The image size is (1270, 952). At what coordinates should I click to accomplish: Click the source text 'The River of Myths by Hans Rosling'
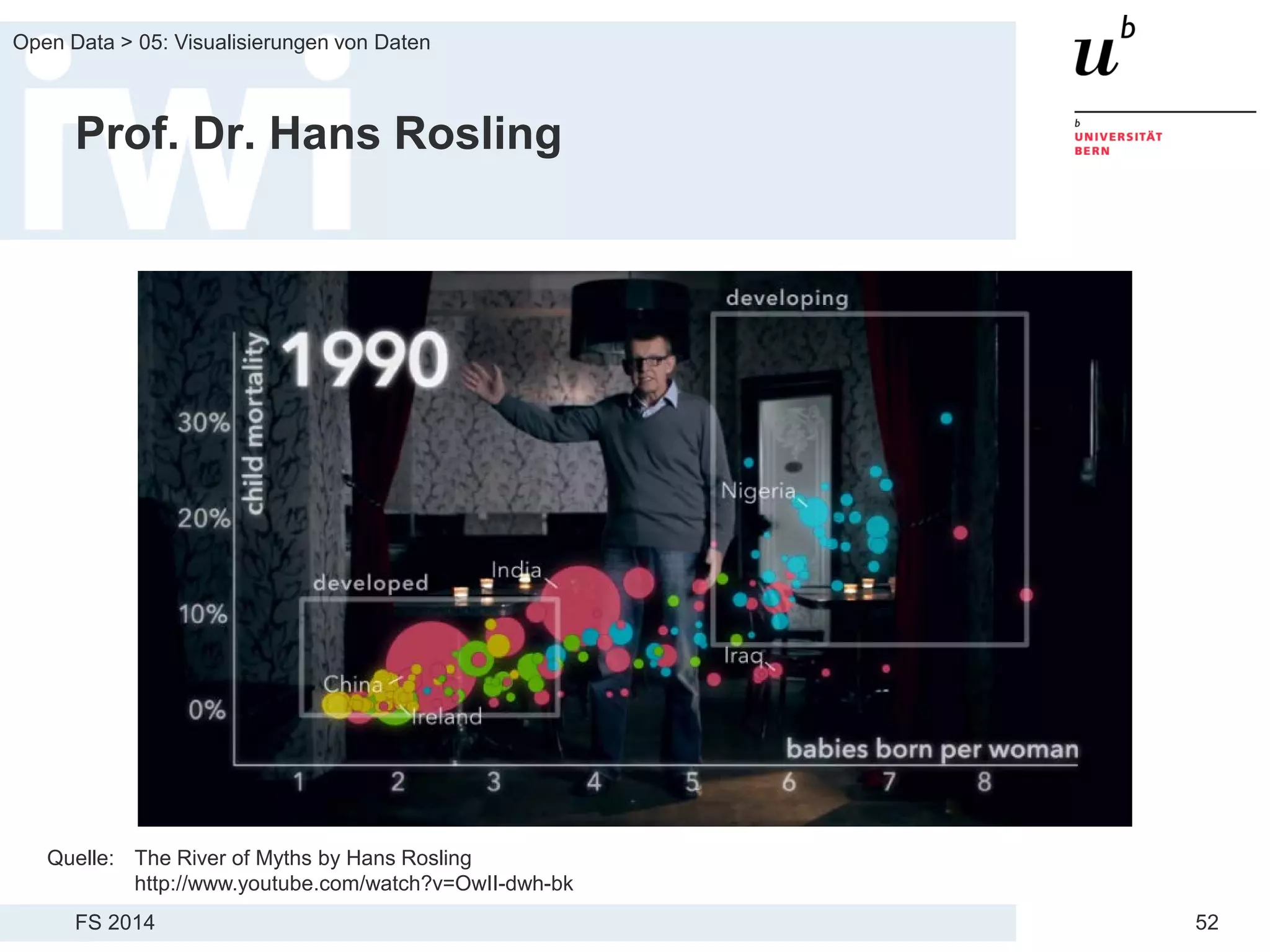click(x=303, y=858)
